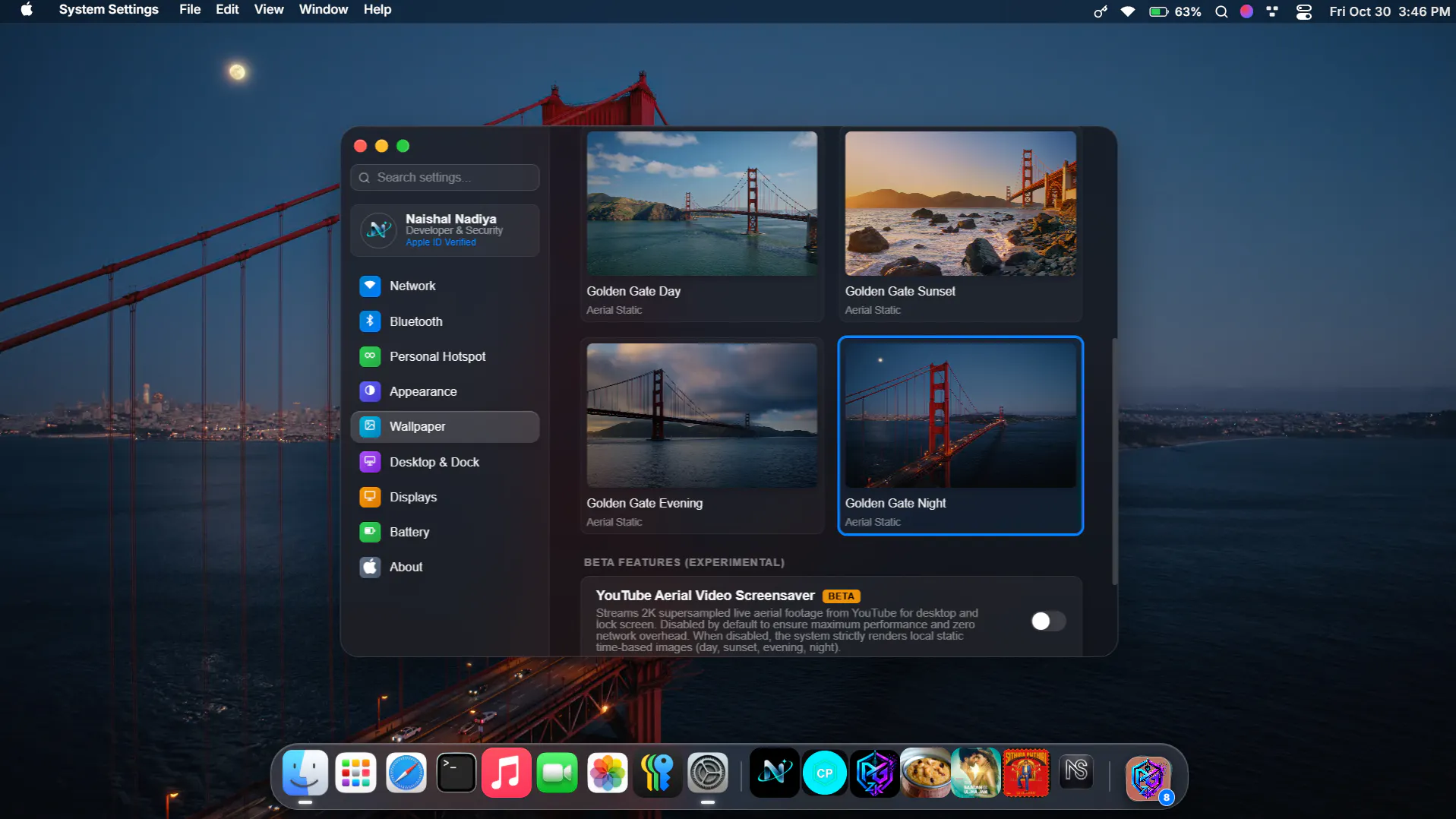Open the Battery sidebar icon
The width and height of the screenshot is (1456, 819).
[x=370, y=532]
